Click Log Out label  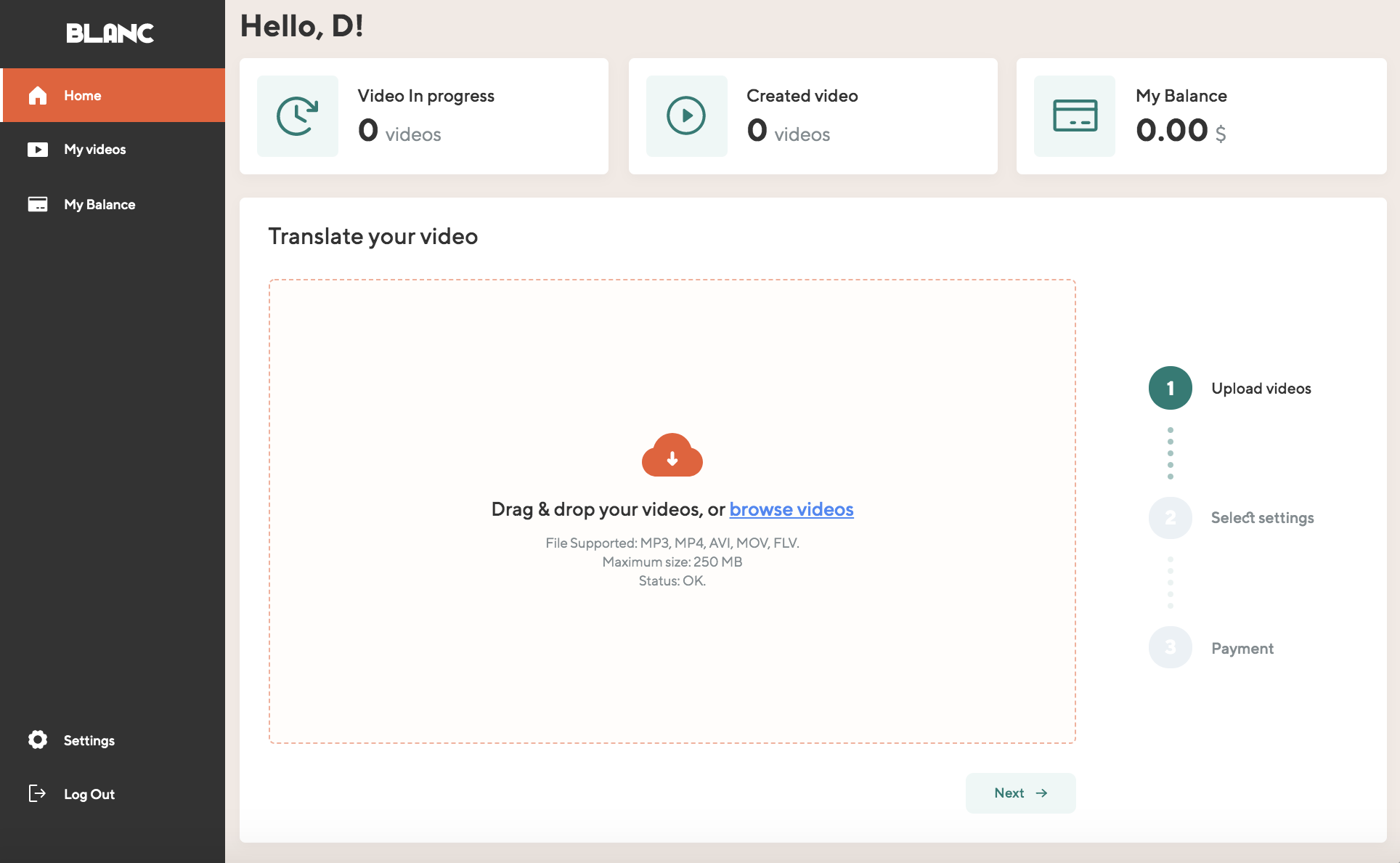click(89, 794)
